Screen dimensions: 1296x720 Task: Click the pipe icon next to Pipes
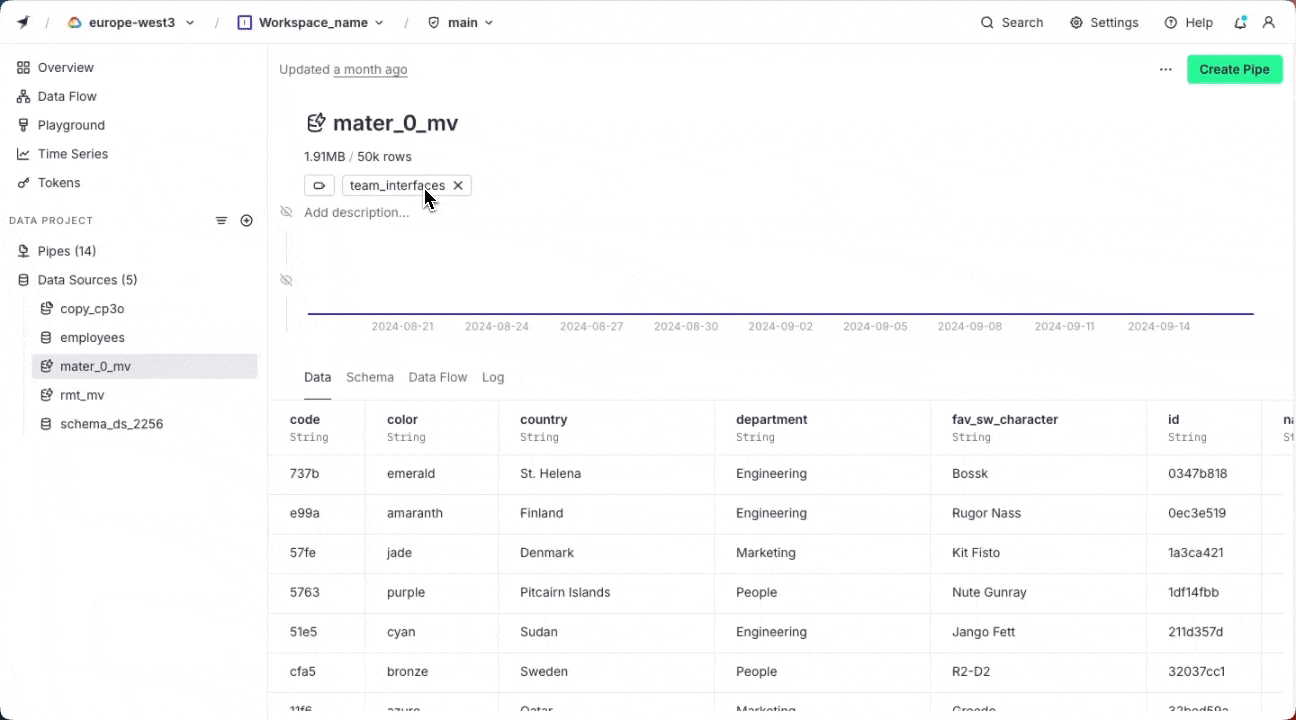coord(23,251)
